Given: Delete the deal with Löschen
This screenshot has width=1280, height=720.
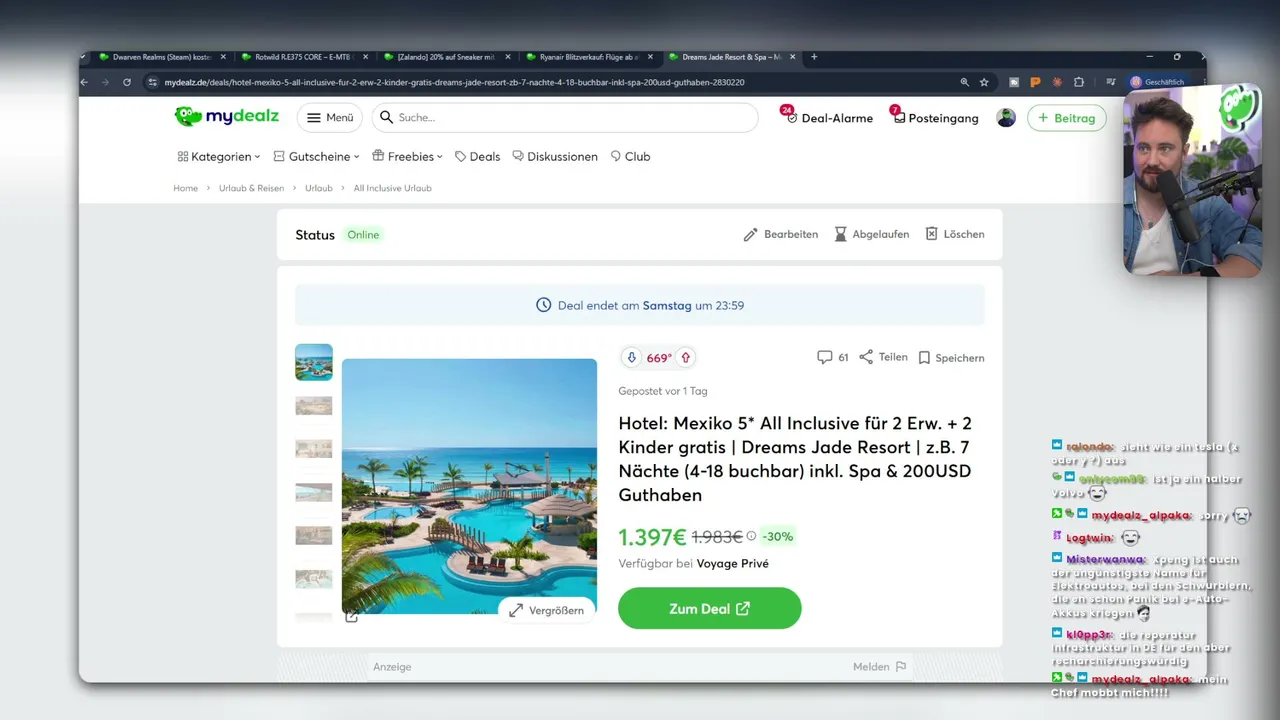Looking at the screenshot, I should coord(955,234).
